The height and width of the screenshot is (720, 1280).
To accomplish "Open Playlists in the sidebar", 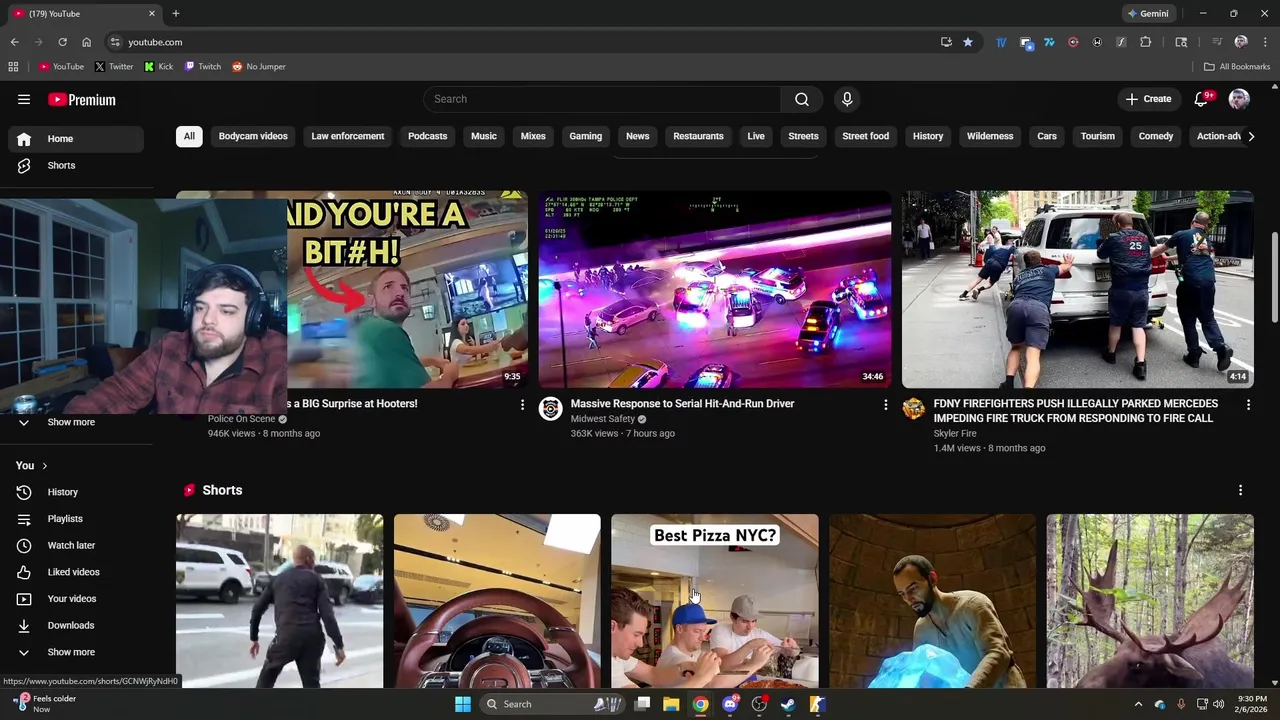I will coord(76,519).
